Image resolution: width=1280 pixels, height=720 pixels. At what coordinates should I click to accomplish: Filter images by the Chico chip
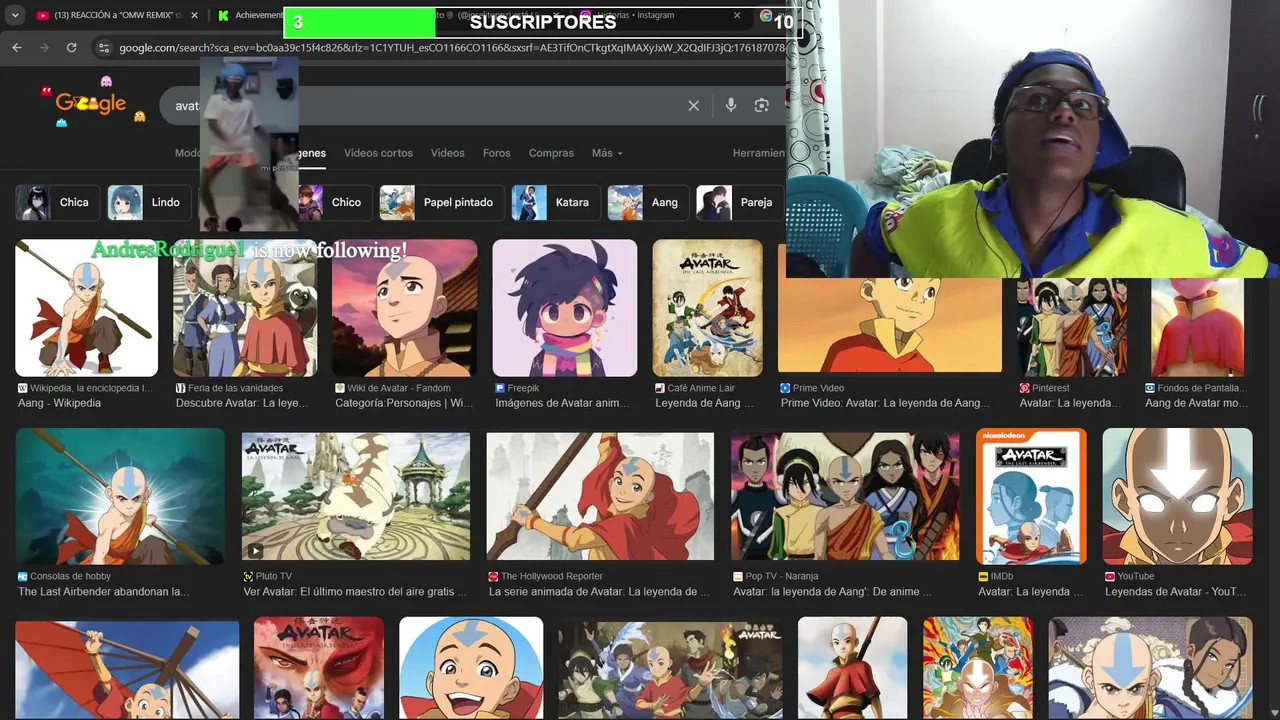[335, 202]
